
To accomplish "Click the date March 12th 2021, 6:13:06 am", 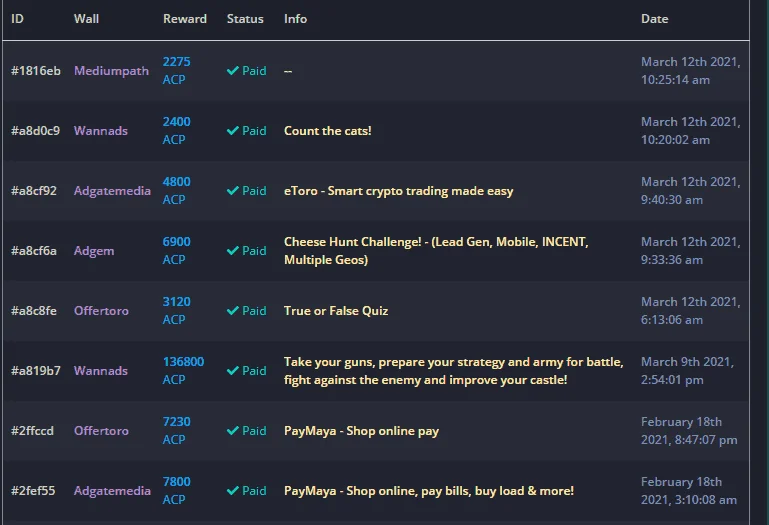I will (691, 311).
